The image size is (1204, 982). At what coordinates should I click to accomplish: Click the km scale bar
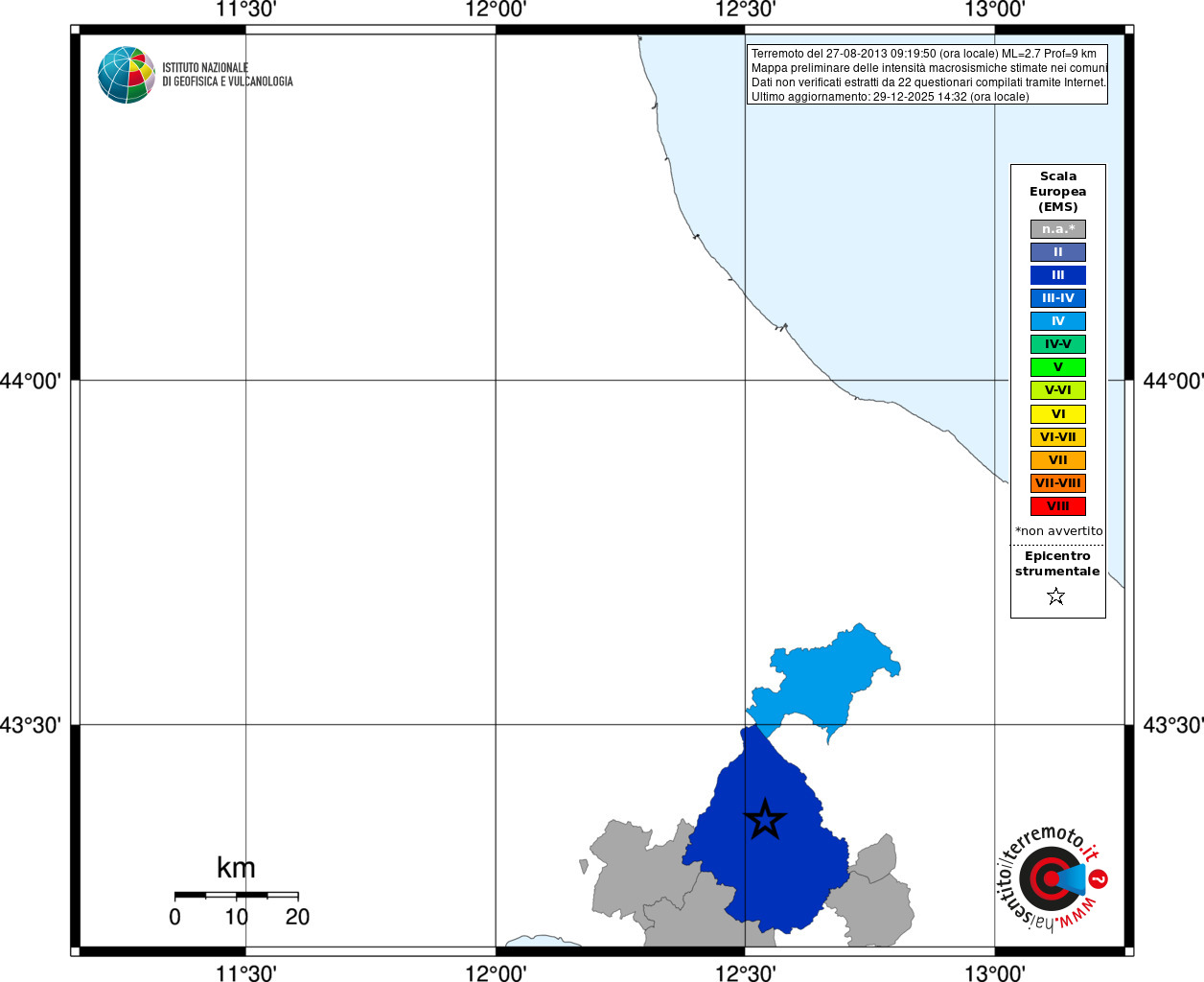[x=236, y=895]
